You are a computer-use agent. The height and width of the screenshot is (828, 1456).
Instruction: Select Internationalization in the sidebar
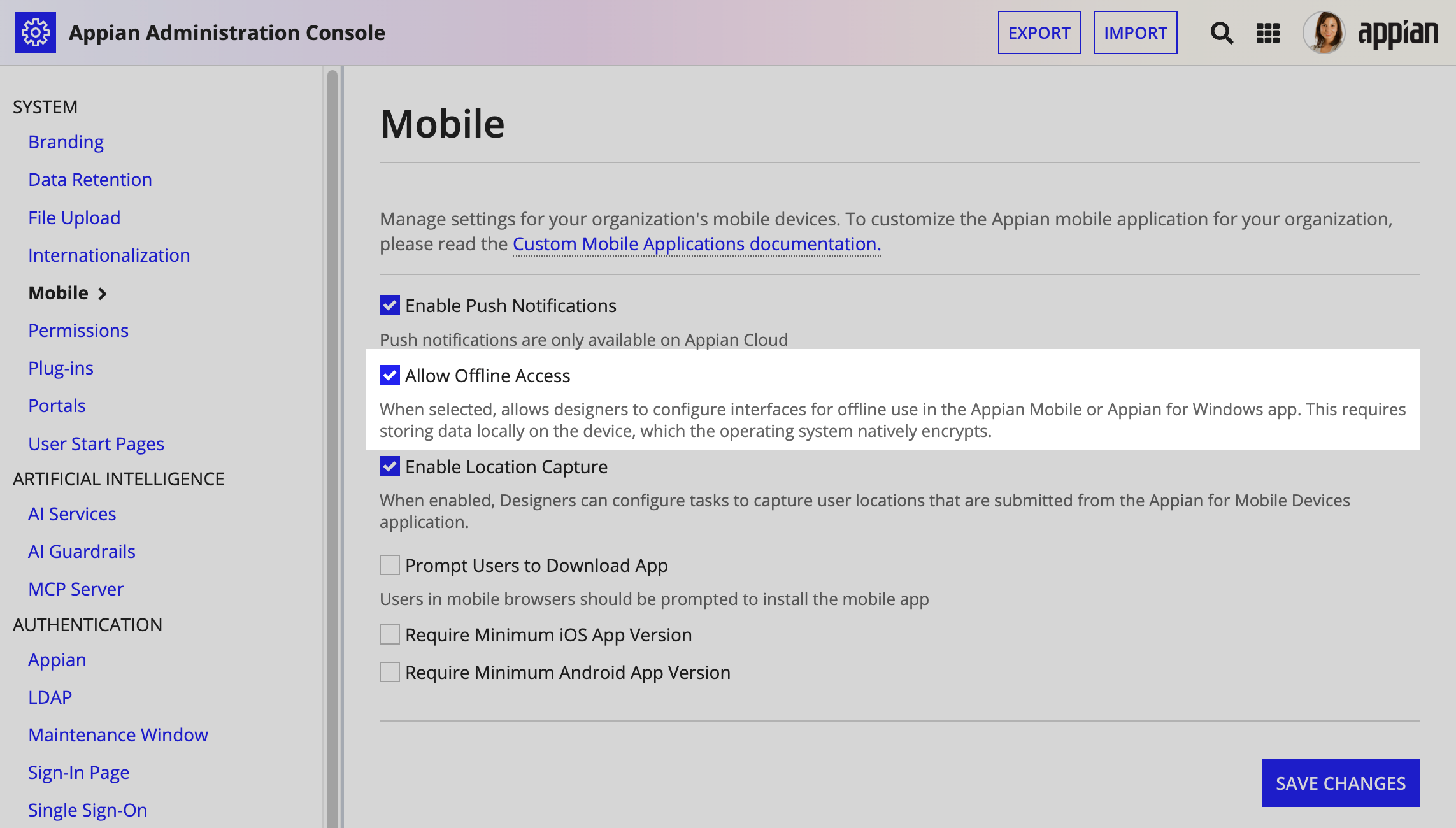pyautogui.click(x=109, y=255)
